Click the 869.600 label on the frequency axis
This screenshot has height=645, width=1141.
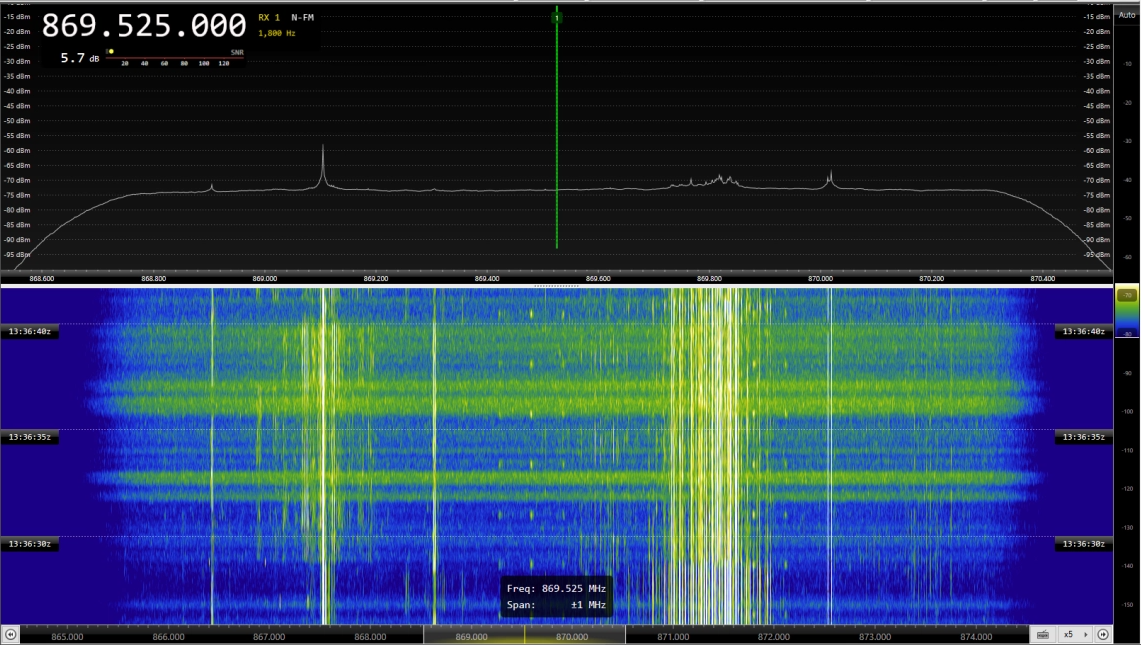598,278
